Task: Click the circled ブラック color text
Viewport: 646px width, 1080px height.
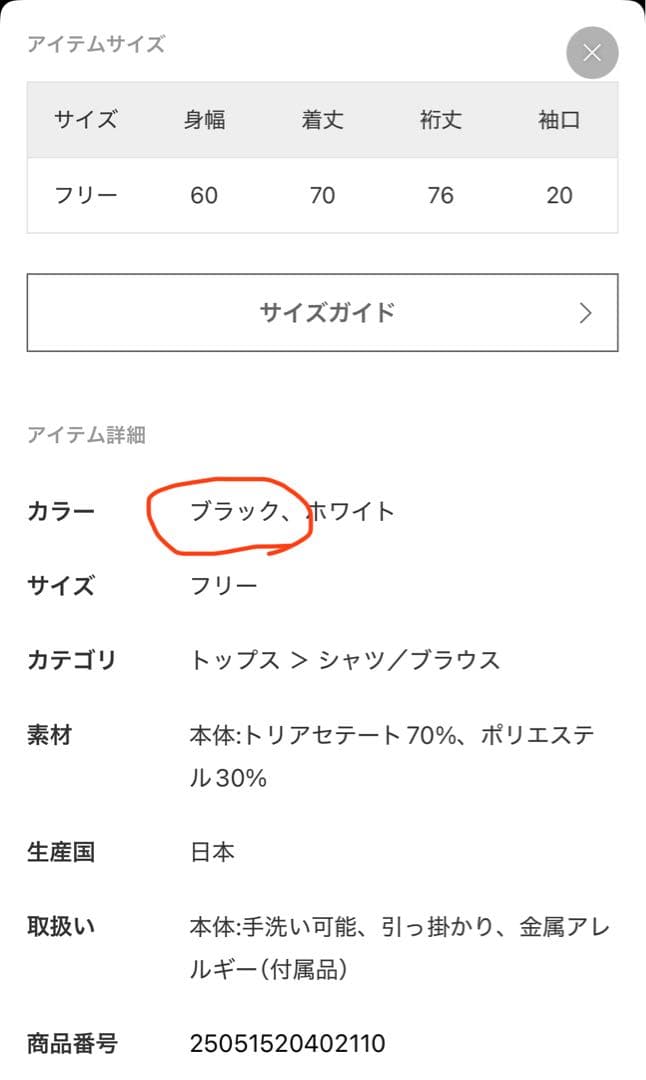Action: 234,512
